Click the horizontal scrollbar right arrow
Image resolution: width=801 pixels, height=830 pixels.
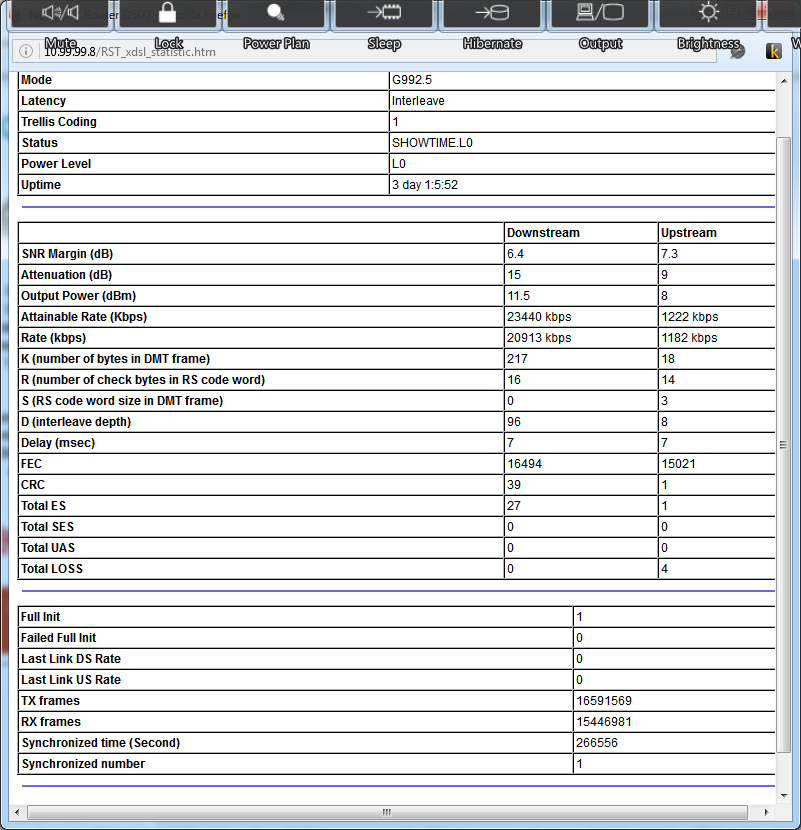tap(766, 812)
